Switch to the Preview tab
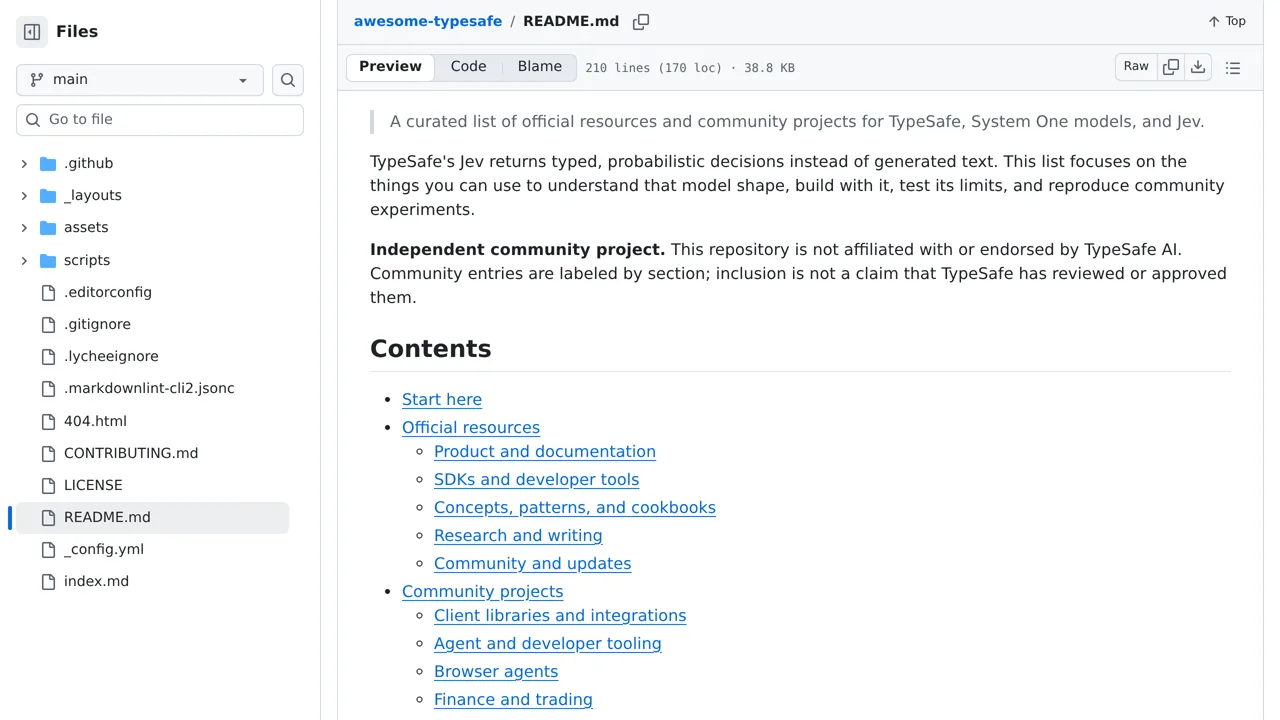The height and width of the screenshot is (720, 1280). [x=390, y=67]
